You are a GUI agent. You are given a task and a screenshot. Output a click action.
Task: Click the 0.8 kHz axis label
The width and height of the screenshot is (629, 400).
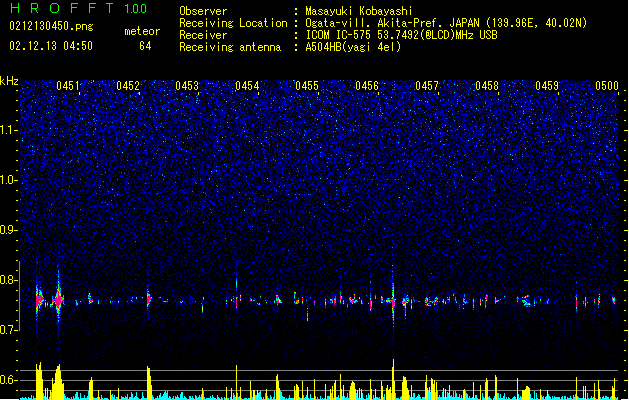8,280
